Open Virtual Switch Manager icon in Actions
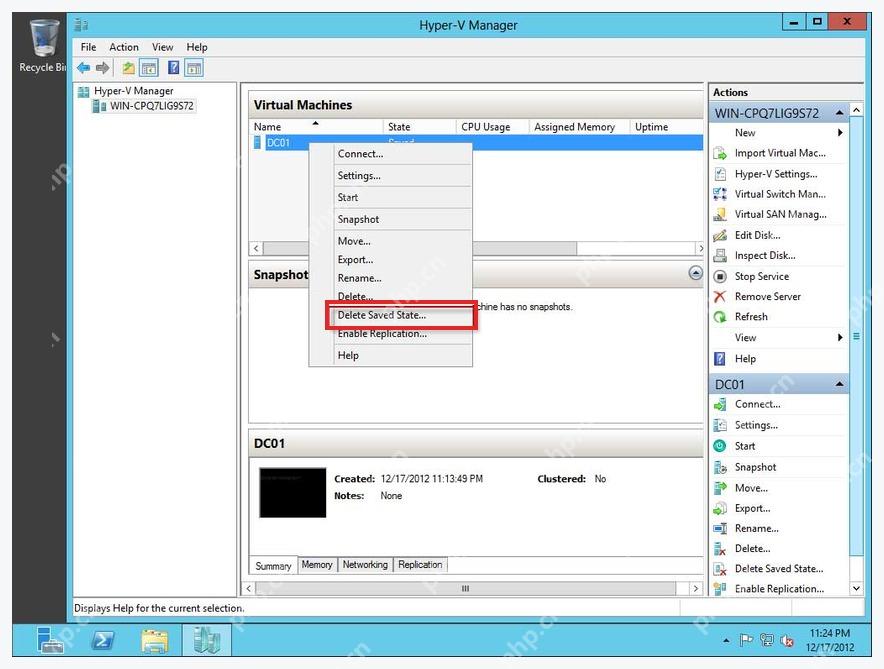This screenshot has height=669, width=884. coord(720,194)
